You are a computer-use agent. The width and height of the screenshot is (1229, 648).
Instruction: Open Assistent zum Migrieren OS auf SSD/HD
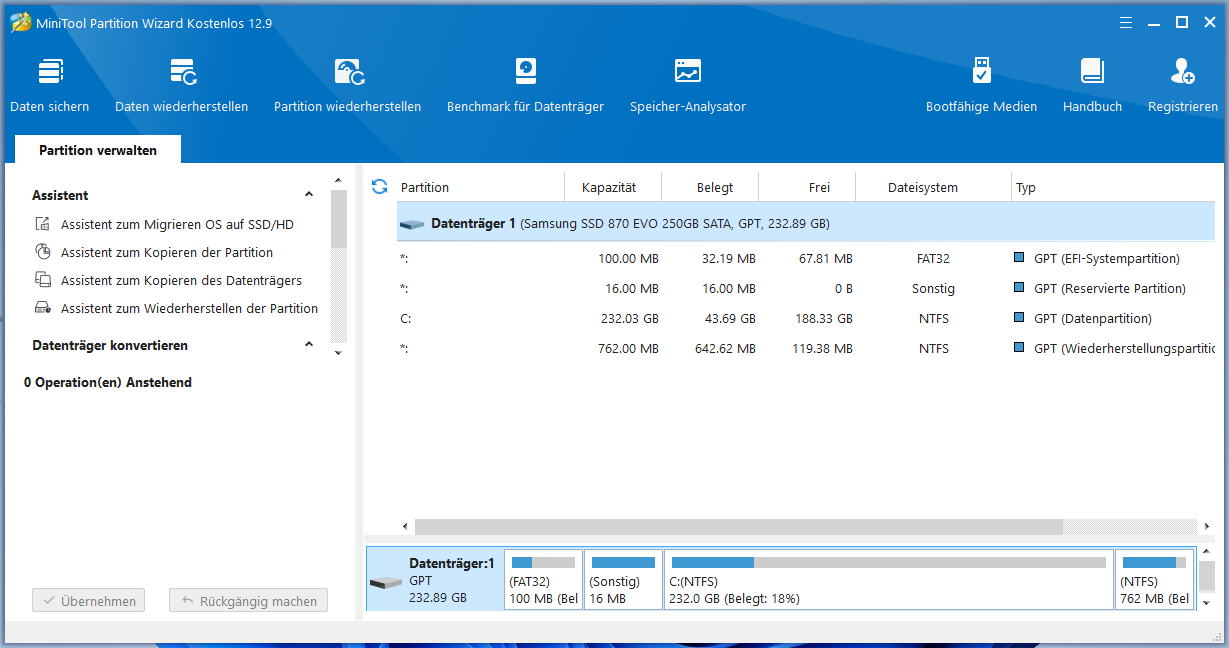pyautogui.click(x=177, y=224)
